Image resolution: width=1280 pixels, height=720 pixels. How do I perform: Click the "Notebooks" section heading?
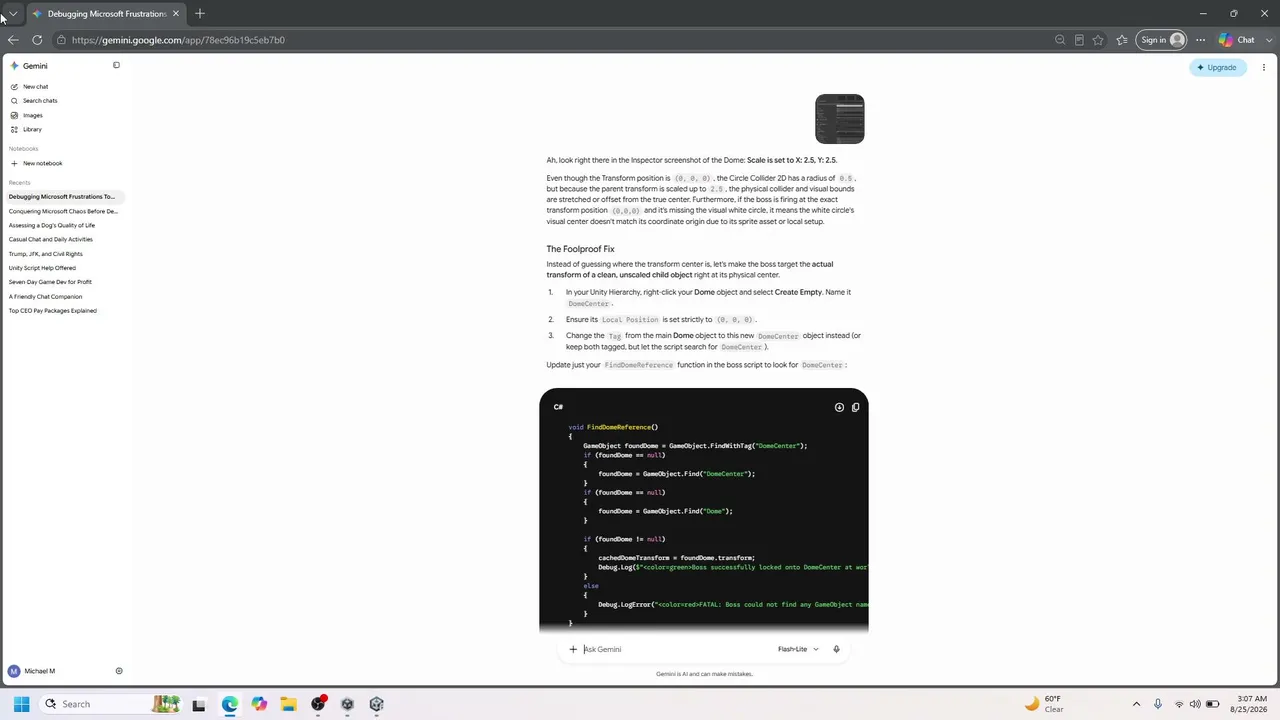[x=23, y=148]
